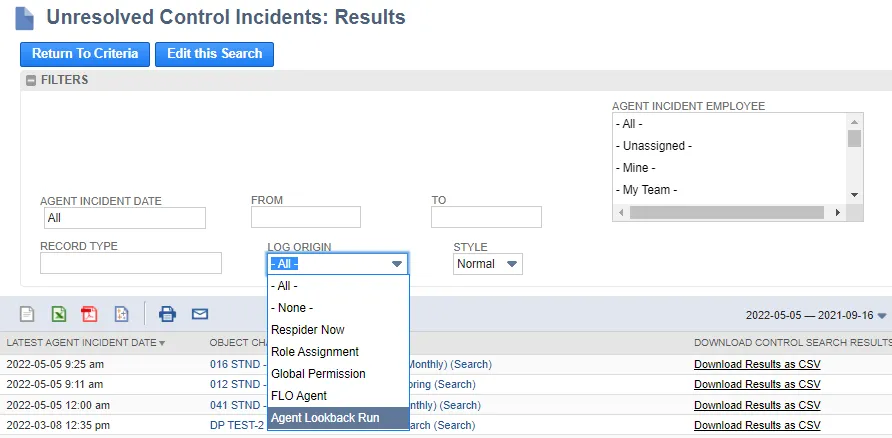Image resolution: width=892 pixels, height=438 pixels.
Task: Select Global Permission option
Action: tap(338, 374)
